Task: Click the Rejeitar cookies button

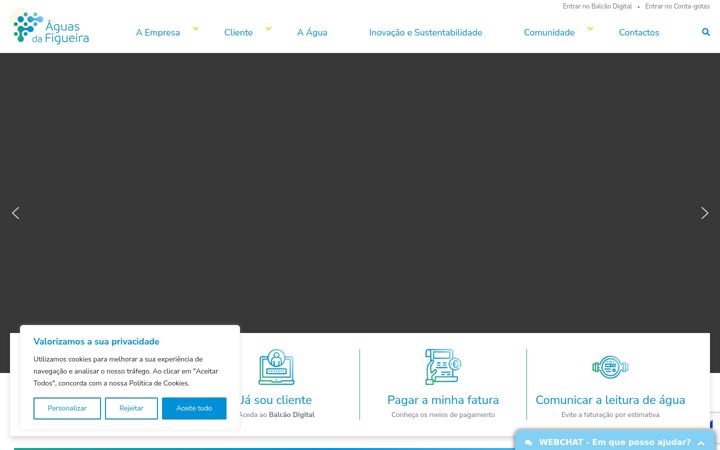Action: pyautogui.click(x=131, y=408)
